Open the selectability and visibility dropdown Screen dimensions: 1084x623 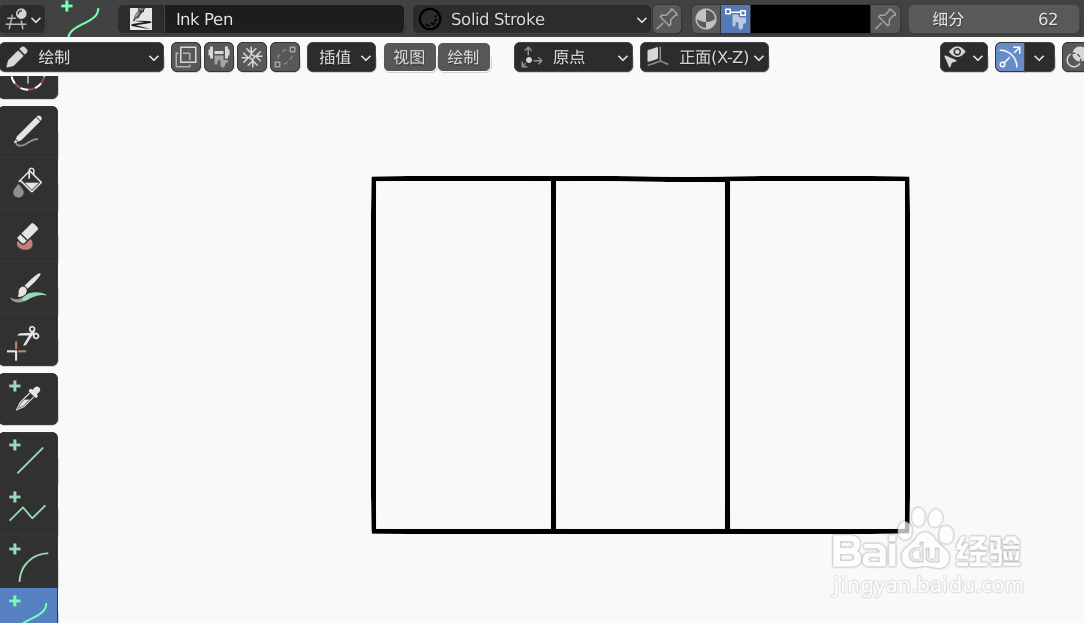(x=964, y=57)
